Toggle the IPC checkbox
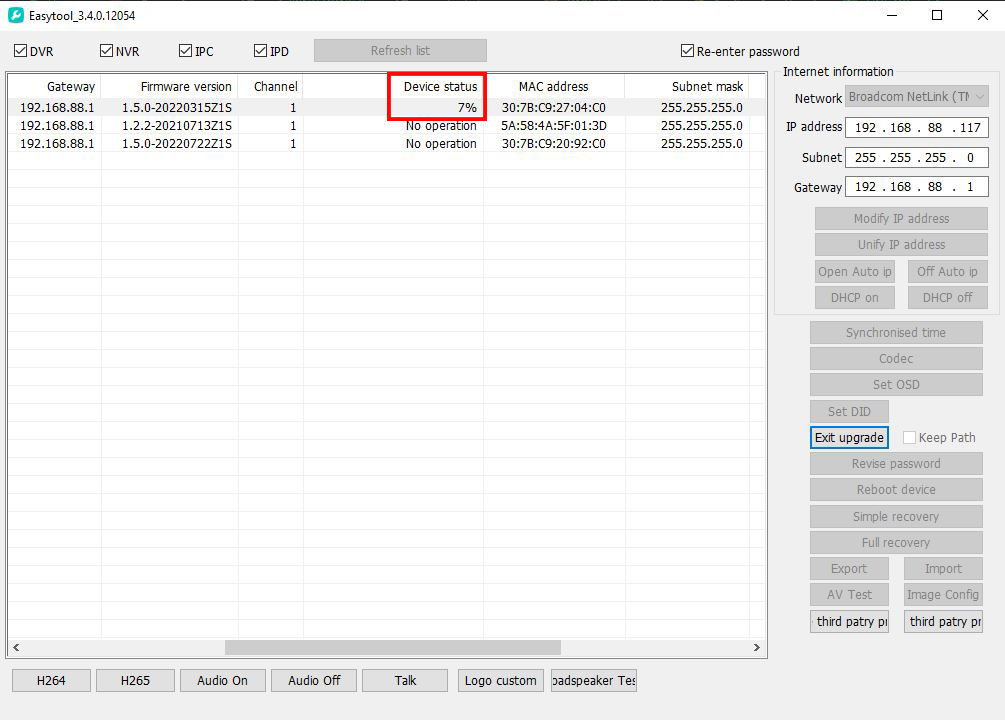 pyautogui.click(x=186, y=51)
